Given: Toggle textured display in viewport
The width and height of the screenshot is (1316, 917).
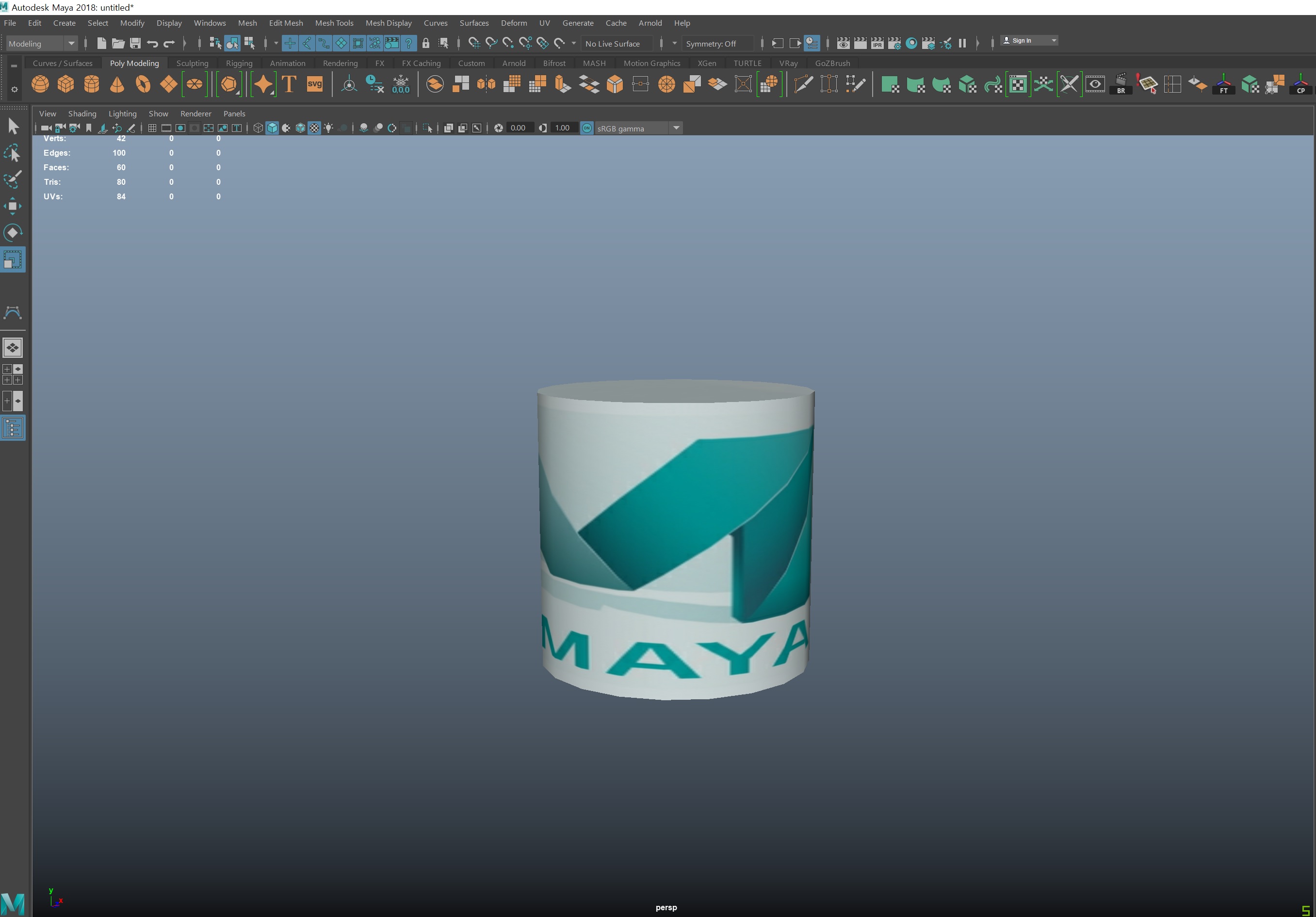Looking at the screenshot, I should [315, 128].
